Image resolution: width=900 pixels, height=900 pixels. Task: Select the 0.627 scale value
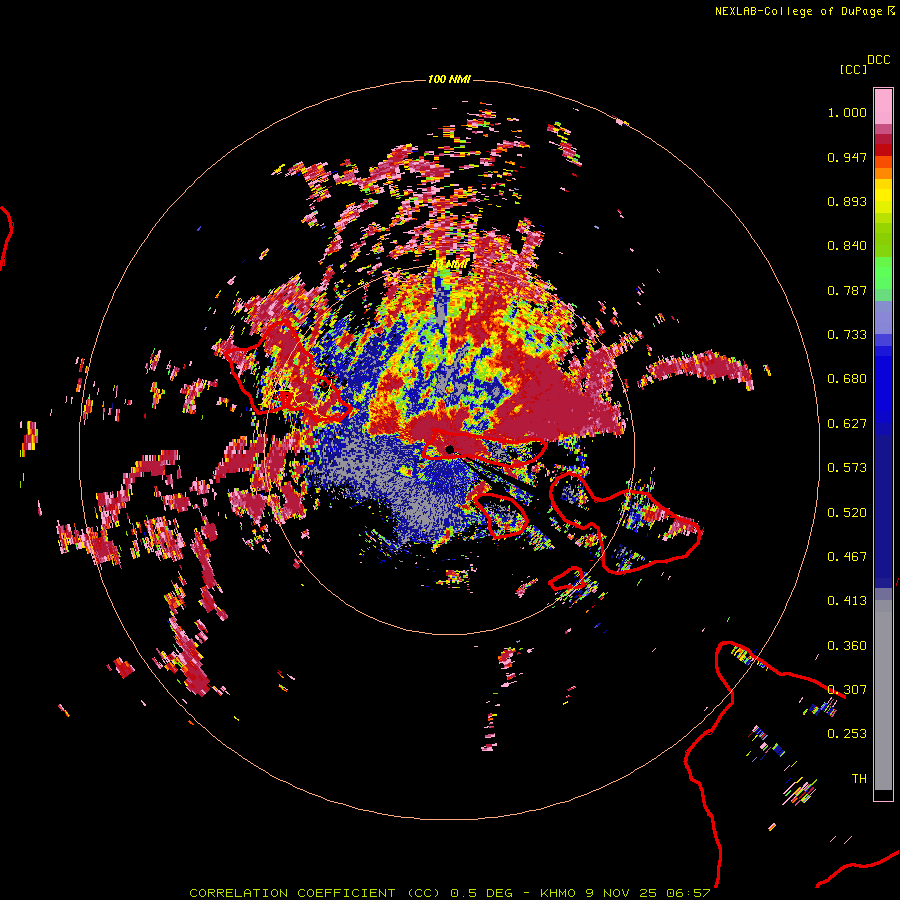coord(847,424)
